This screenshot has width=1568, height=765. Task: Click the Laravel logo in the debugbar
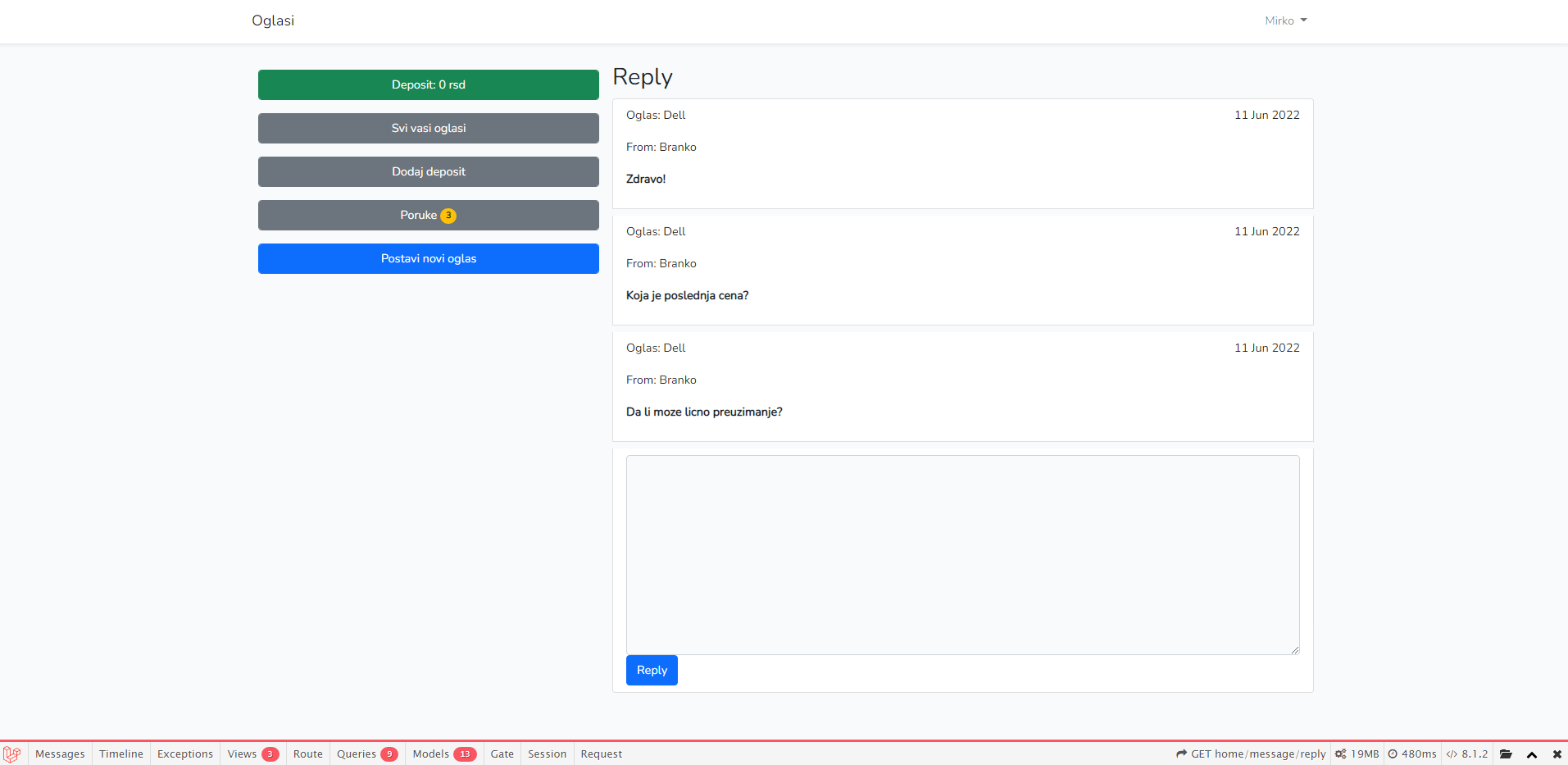tap(12, 754)
